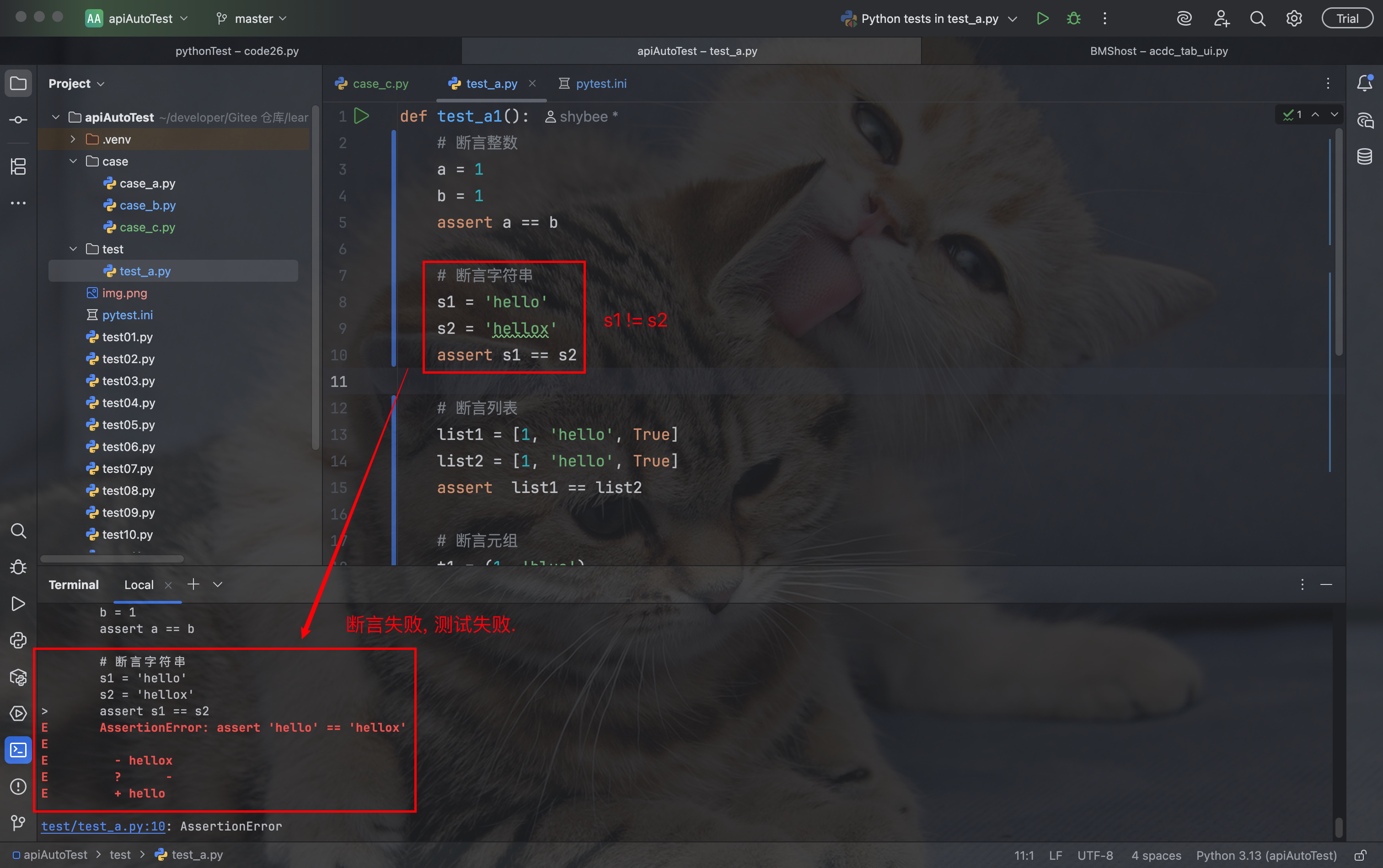
Task: Toggle the Terminal tool window button
Action: [x=18, y=750]
